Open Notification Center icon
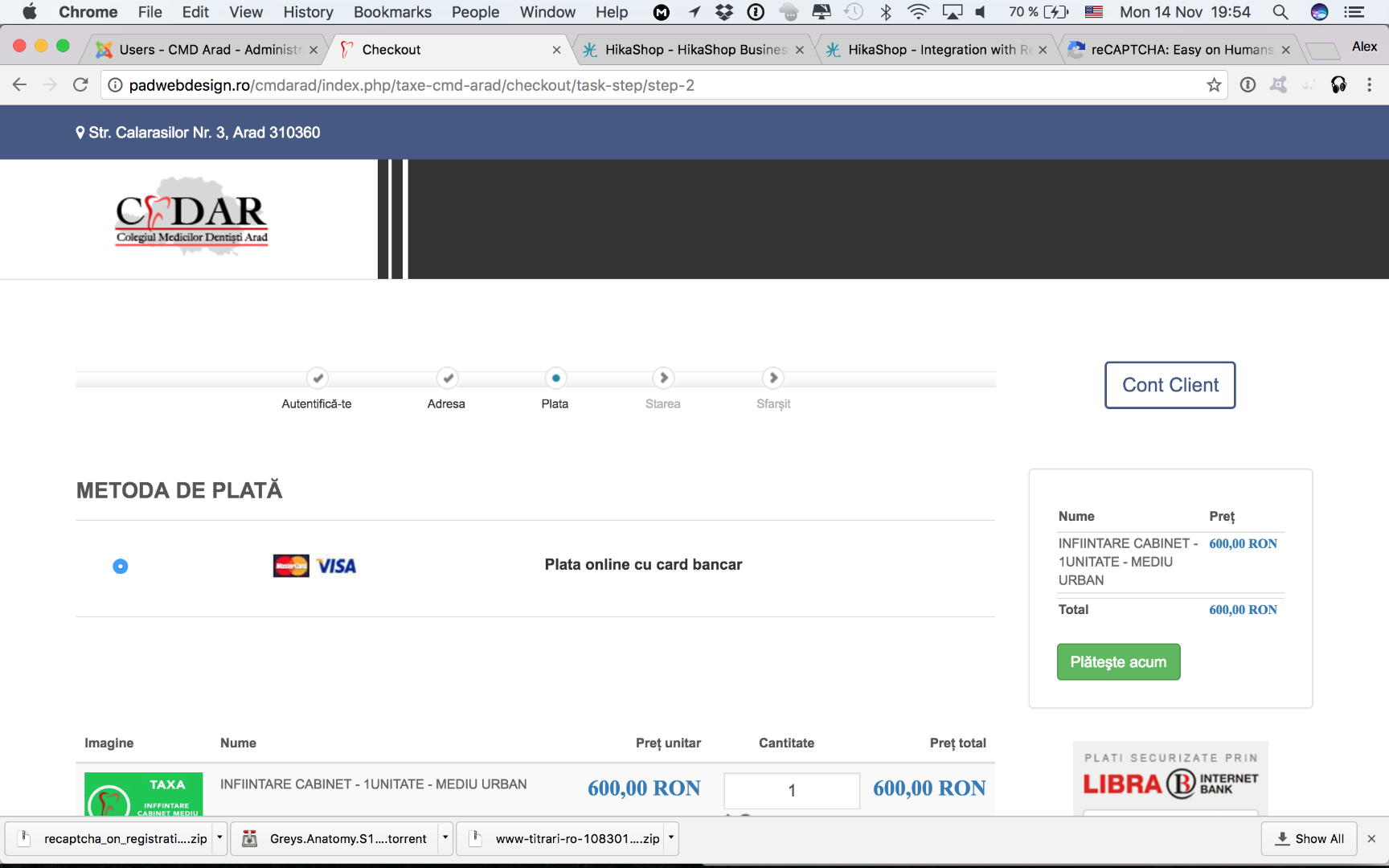This screenshot has width=1389, height=868. click(x=1354, y=12)
